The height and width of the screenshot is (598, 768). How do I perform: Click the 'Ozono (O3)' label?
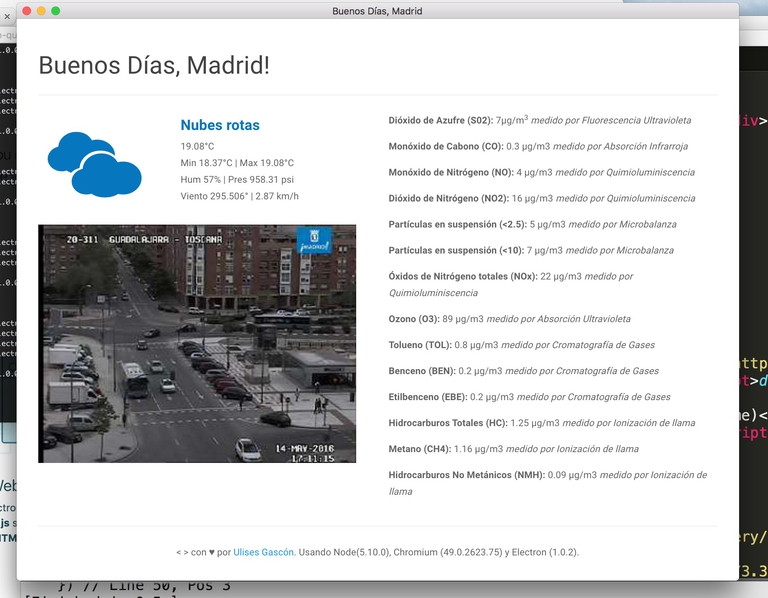tap(414, 319)
